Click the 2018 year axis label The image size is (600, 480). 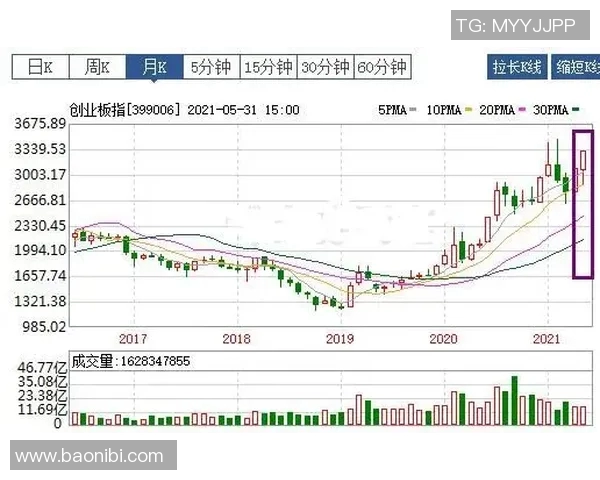[236, 339]
